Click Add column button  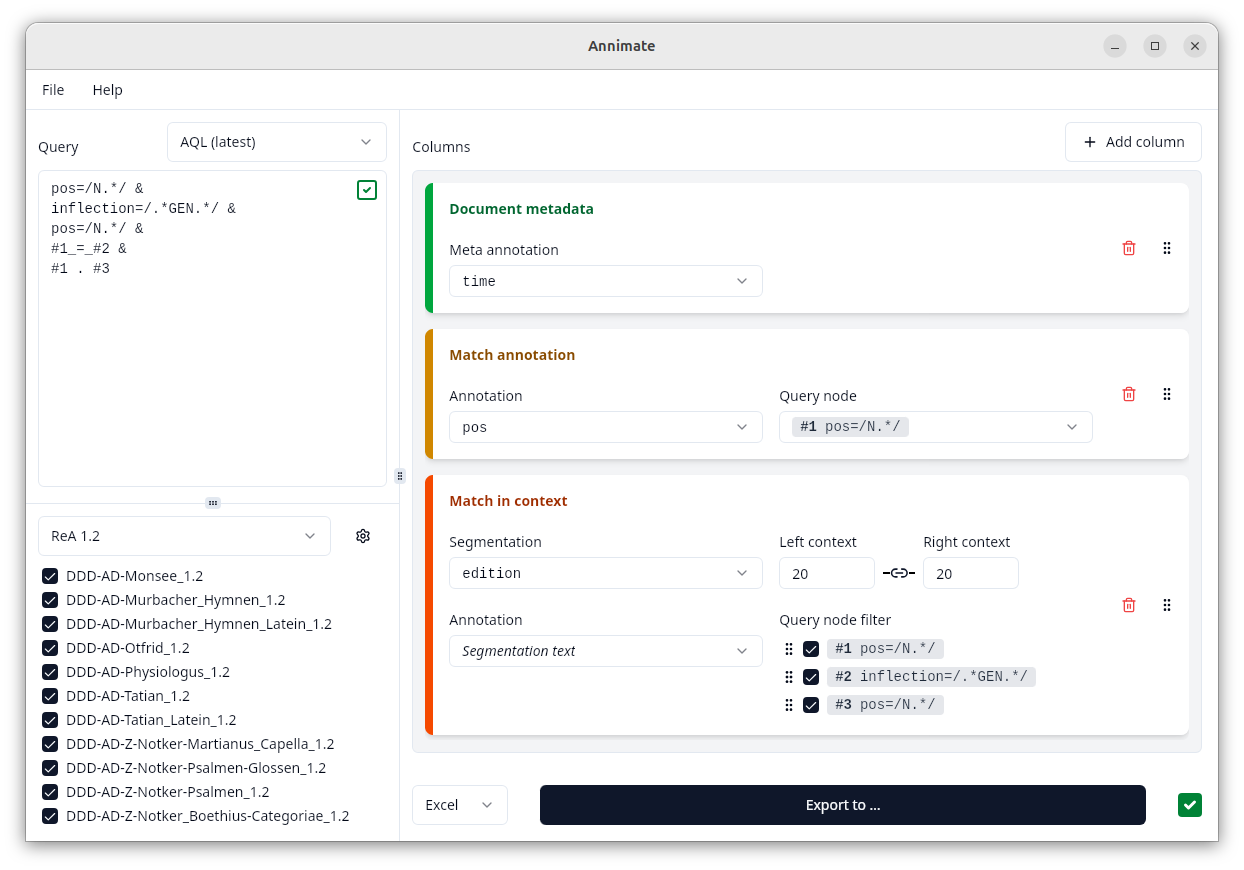pyautogui.click(x=1133, y=142)
